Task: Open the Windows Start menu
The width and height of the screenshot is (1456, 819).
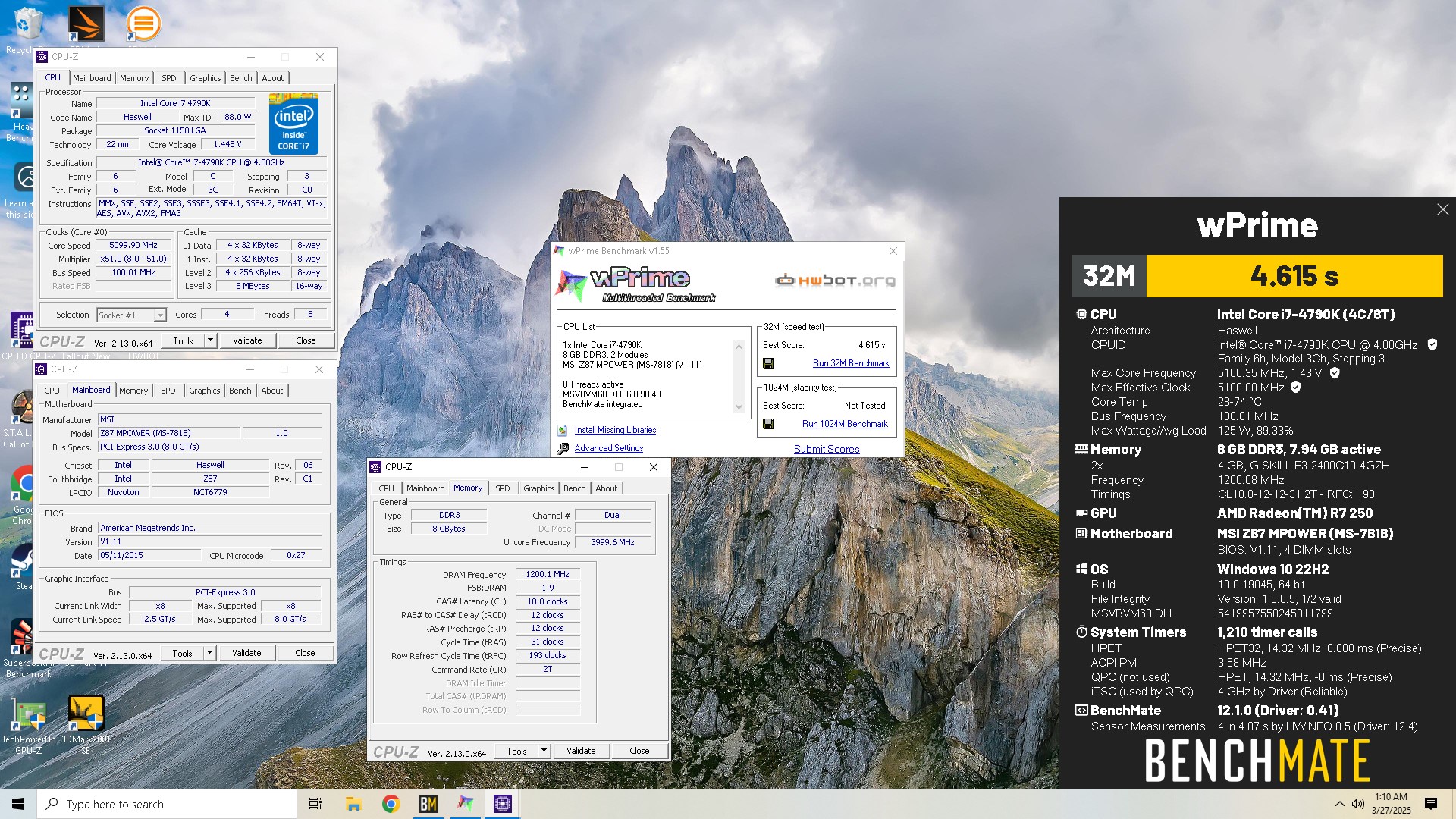Action: [18, 804]
